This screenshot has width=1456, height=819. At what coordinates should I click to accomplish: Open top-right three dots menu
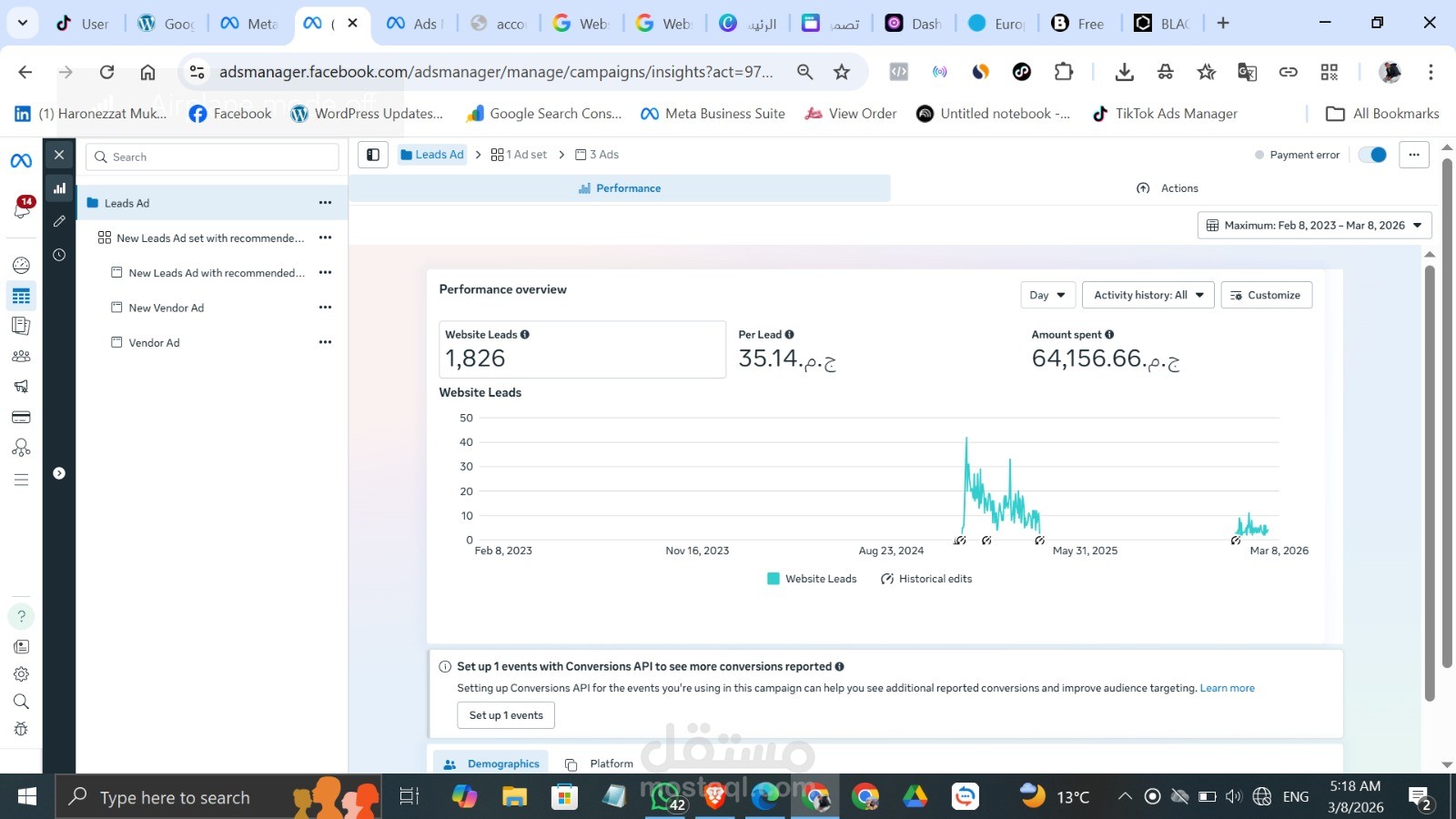coord(1414,155)
